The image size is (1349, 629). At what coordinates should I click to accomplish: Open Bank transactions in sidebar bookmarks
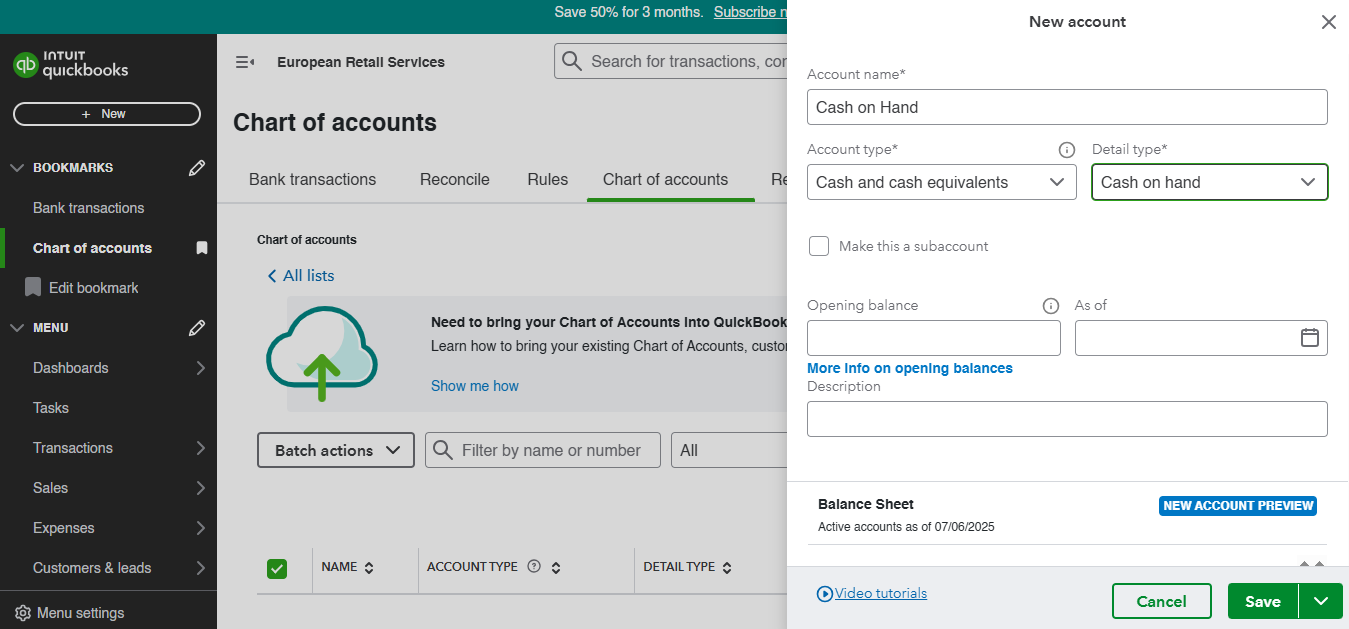click(x=89, y=208)
